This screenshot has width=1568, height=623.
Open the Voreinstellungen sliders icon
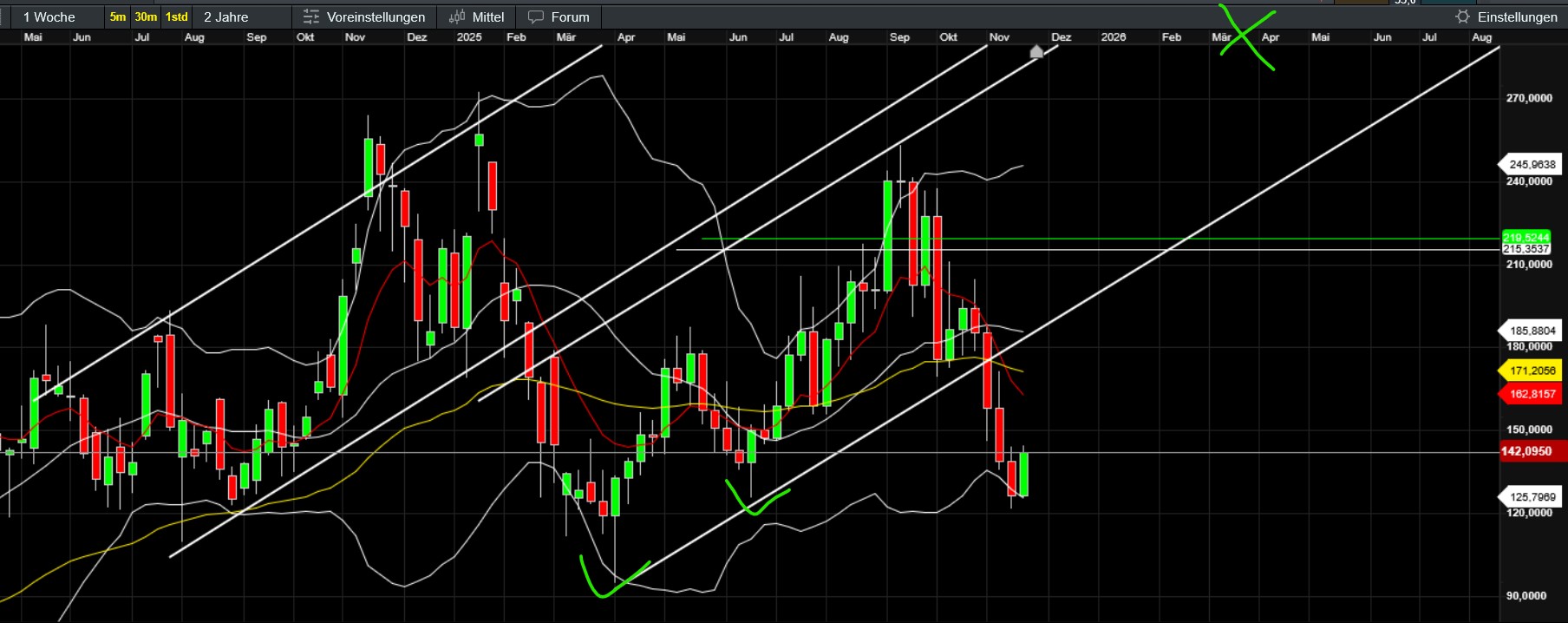tap(310, 17)
